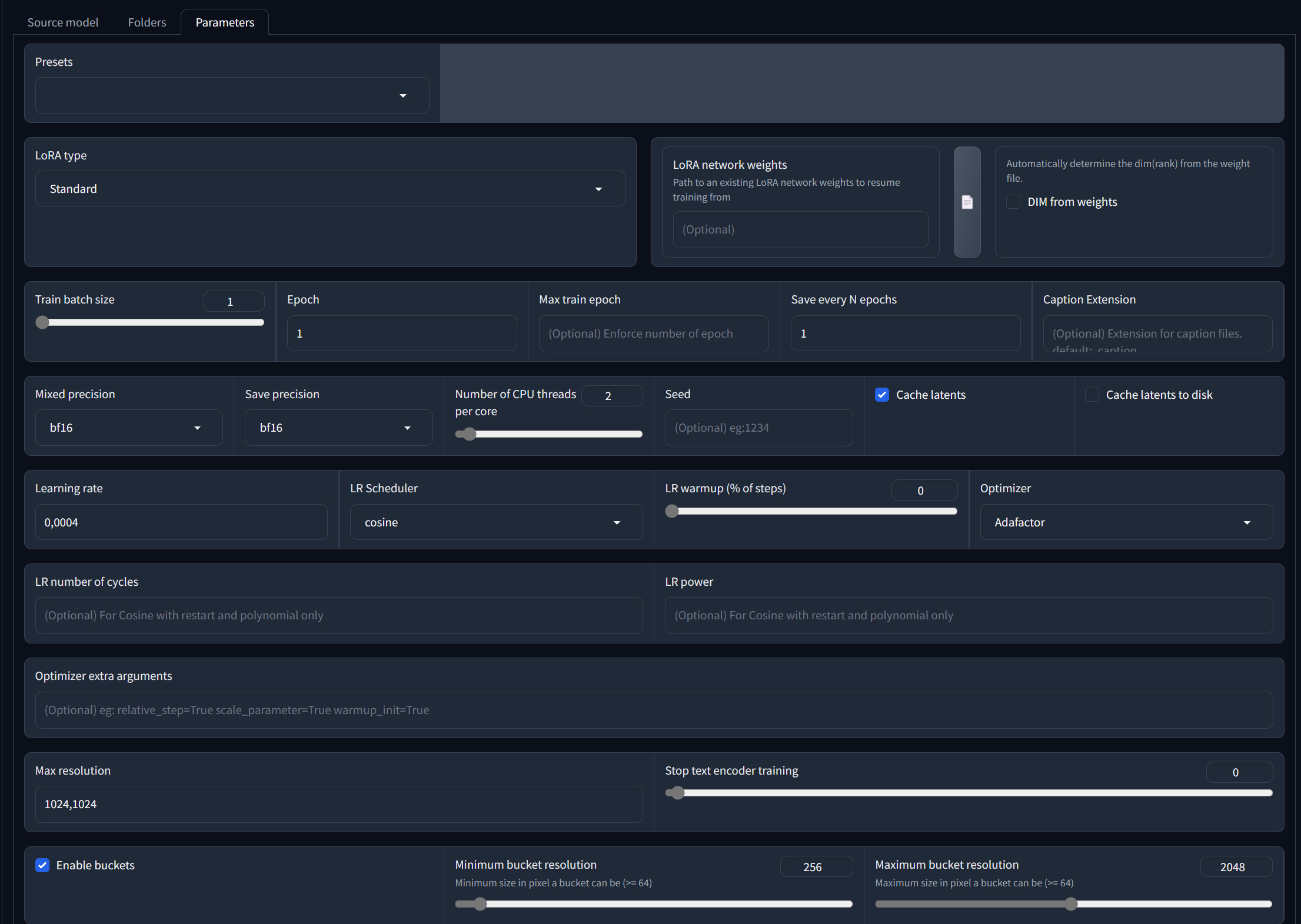
Task: Uncheck the Cache latents checkbox
Action: (x=881, y=395)
